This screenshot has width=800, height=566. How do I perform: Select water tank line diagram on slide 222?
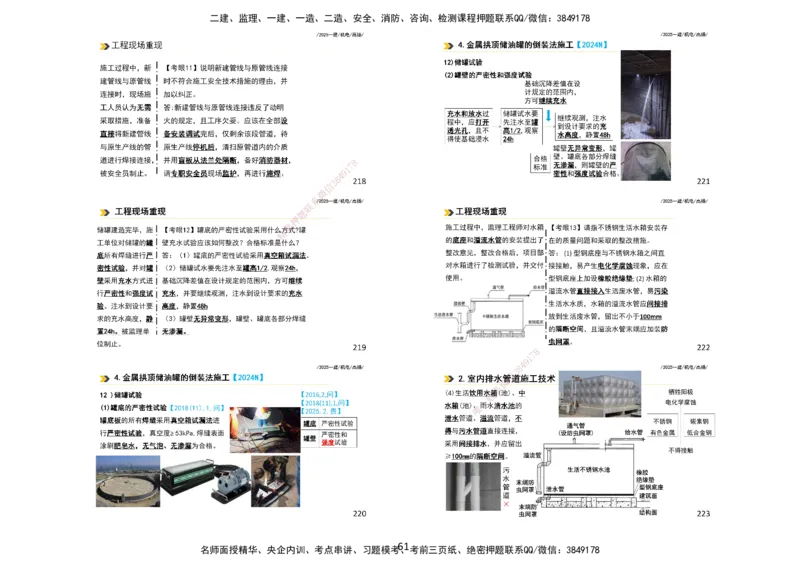point(489,313)
